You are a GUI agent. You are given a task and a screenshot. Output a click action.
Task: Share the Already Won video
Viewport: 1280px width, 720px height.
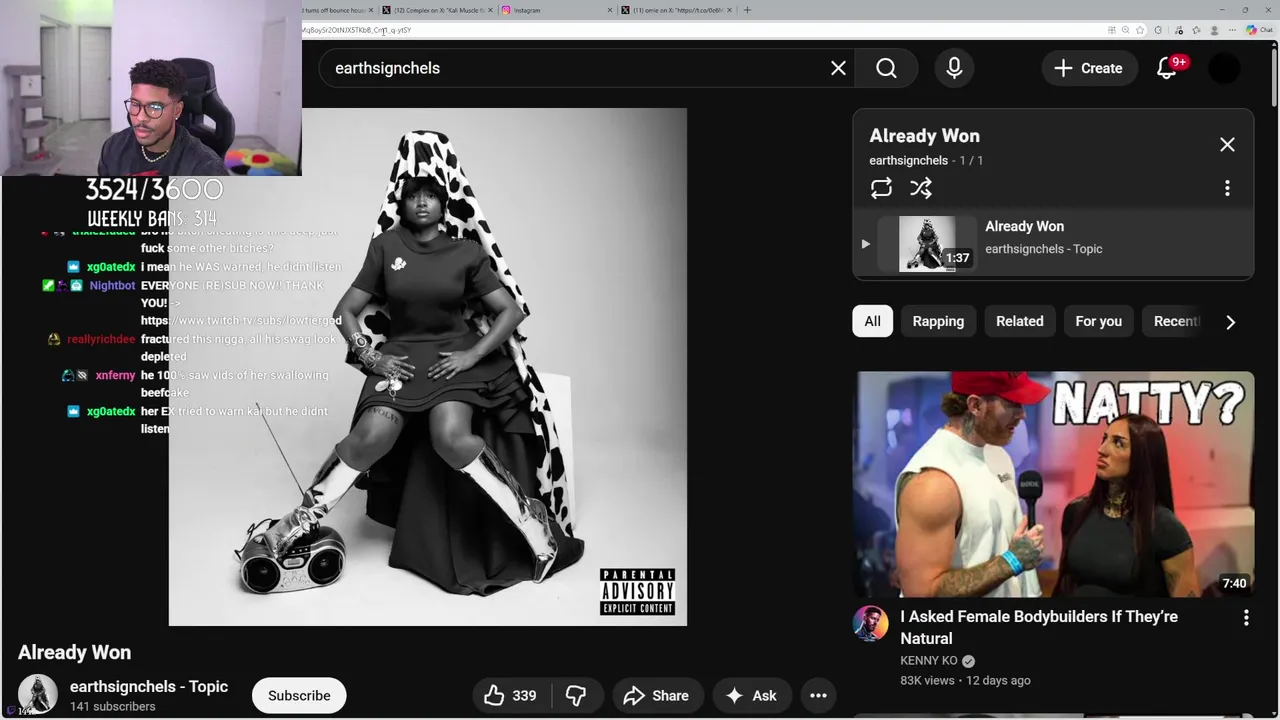point(656,695)
